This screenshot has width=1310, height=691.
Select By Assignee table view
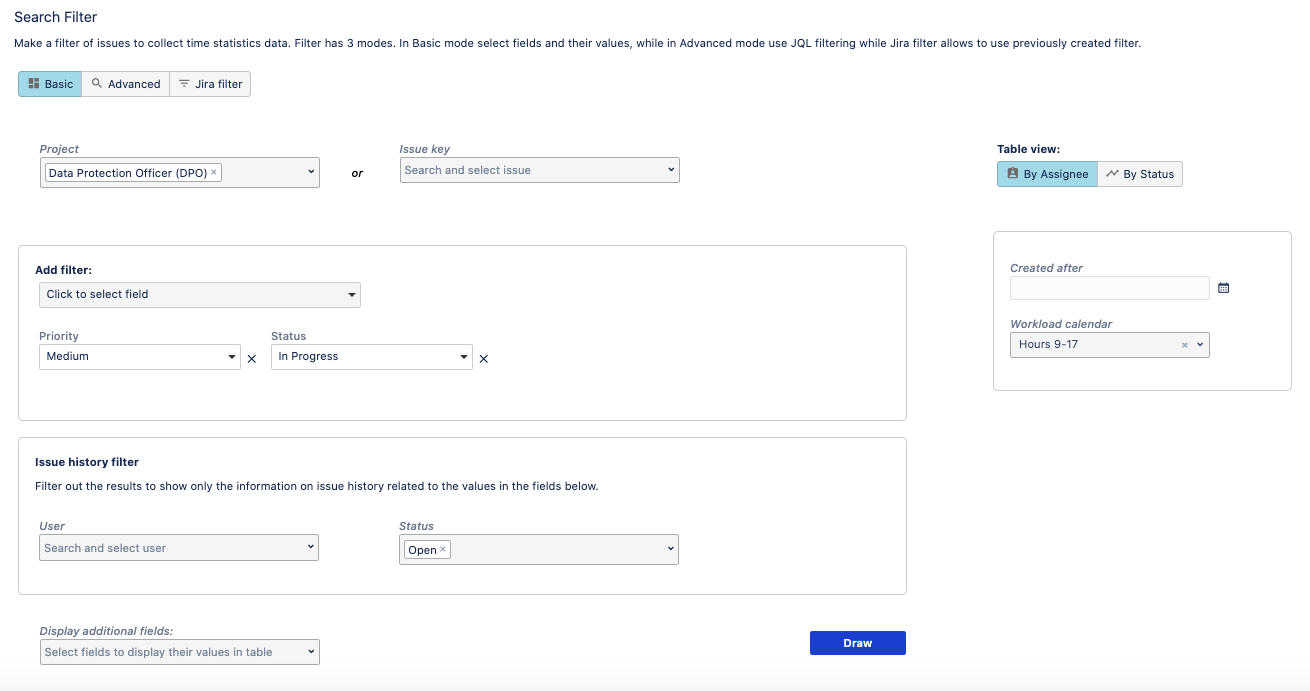pyautogui.click(x=1047, y=174)
